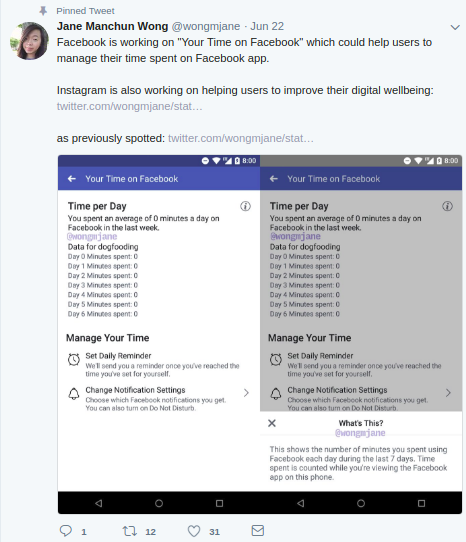Open Jane Manchun Wong's profile avatar
466x542 pixels.
pyautogui.click(x=29, y=41)
